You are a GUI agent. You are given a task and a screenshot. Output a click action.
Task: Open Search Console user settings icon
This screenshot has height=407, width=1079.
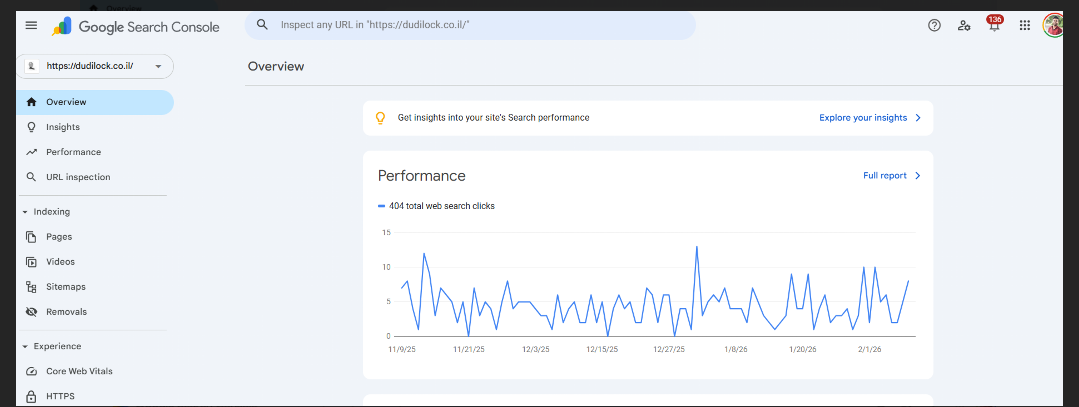point(964,26)
